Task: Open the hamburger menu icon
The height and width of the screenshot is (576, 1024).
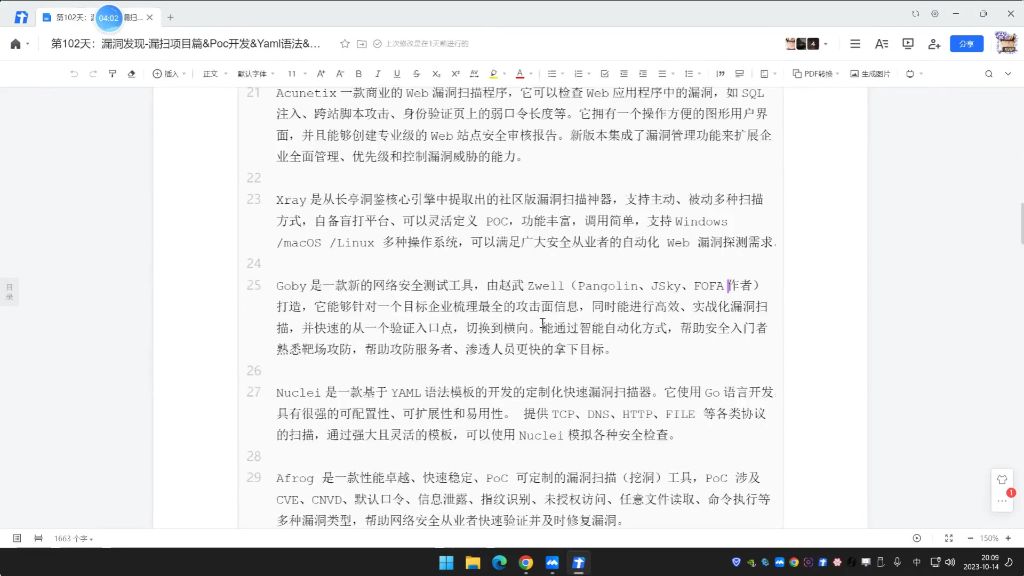Action: pos(855,44)
